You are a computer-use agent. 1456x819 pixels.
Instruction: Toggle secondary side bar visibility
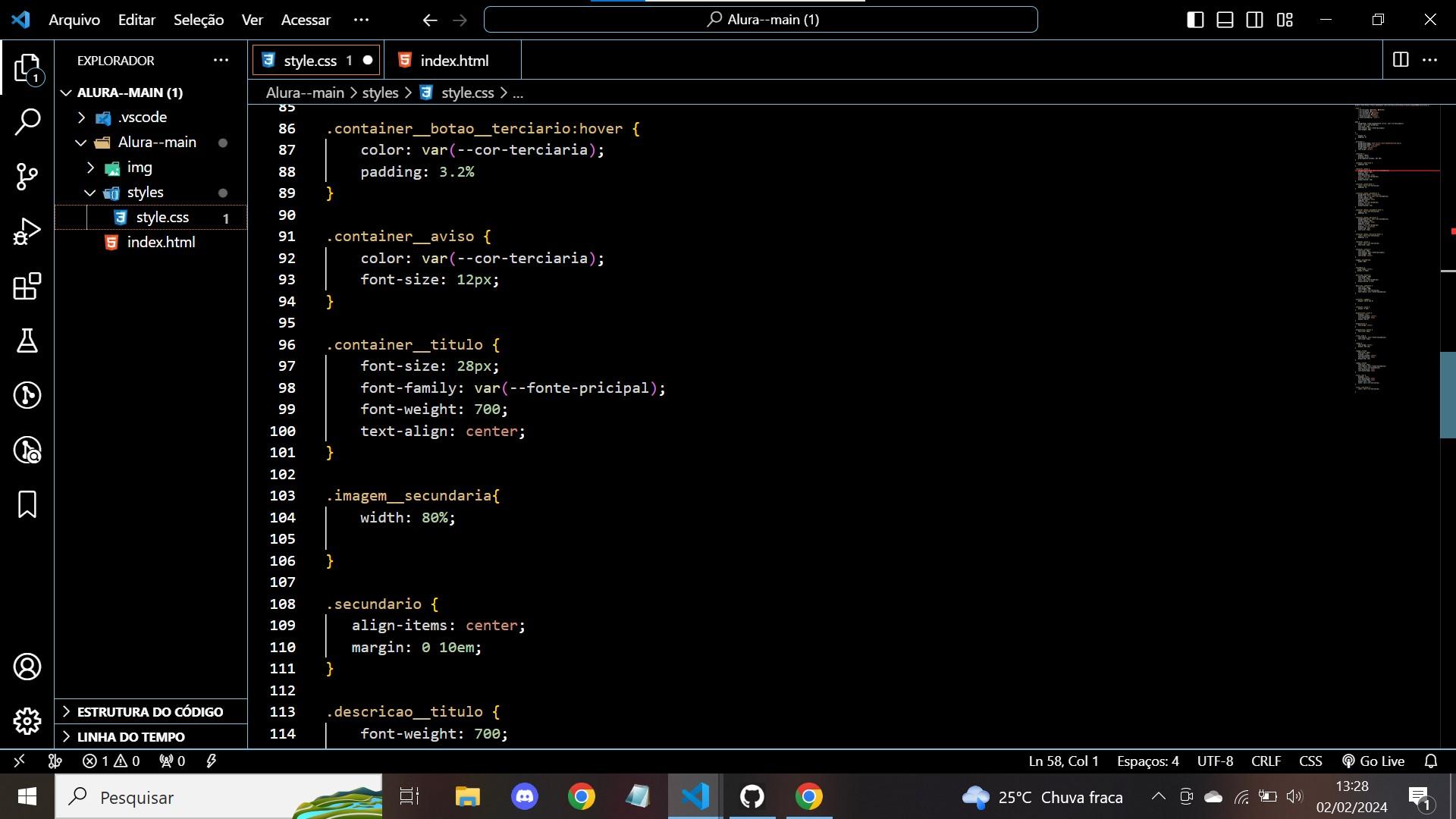1255,20
